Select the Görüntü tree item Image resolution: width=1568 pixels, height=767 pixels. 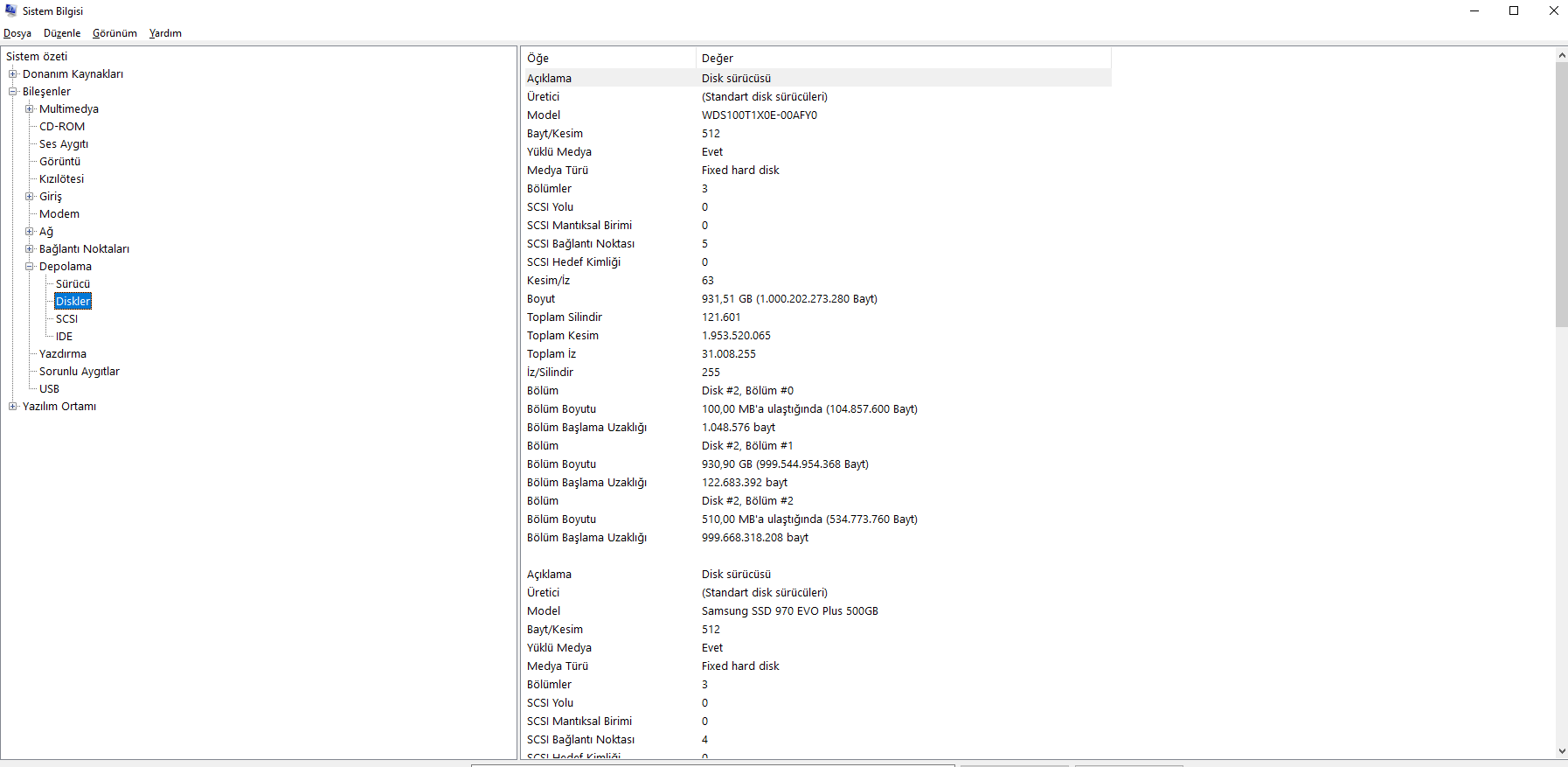tap(59, 162)
